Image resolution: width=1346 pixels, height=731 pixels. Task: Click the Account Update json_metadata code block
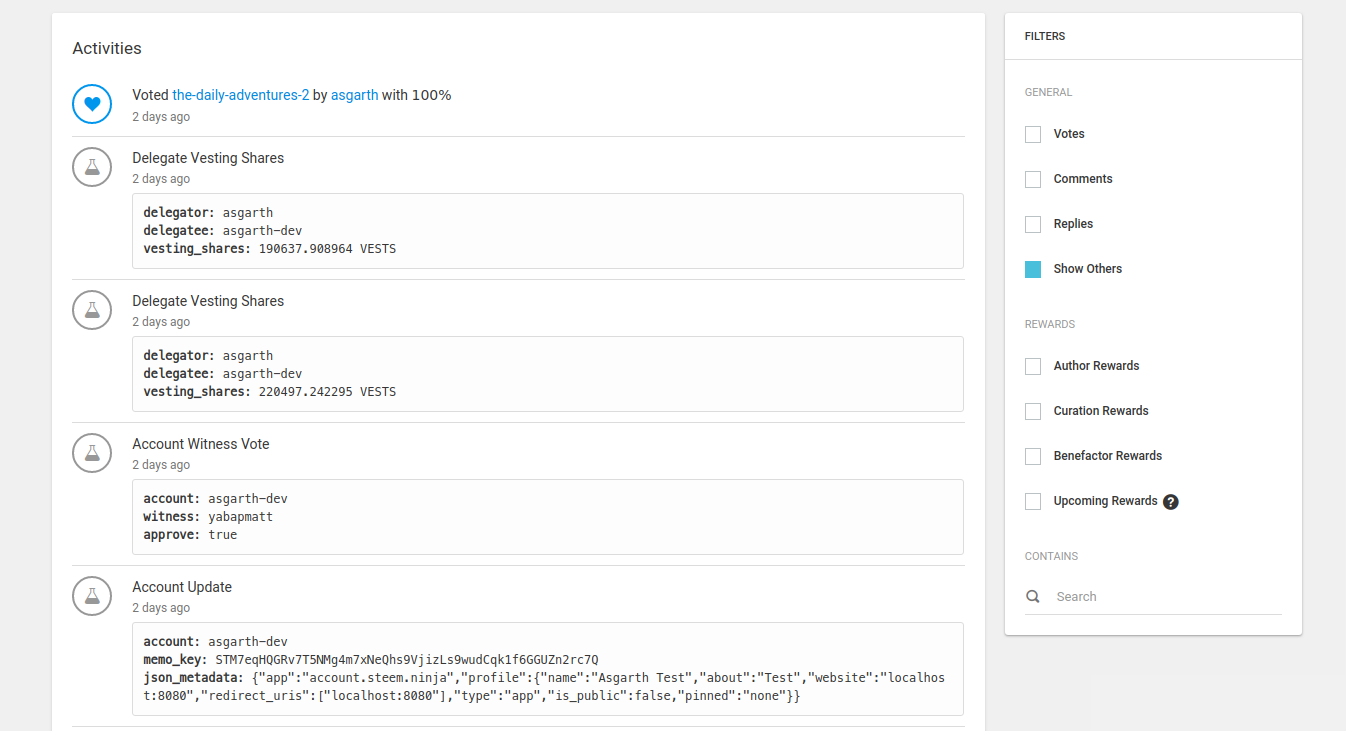click(x=547, y=686)
